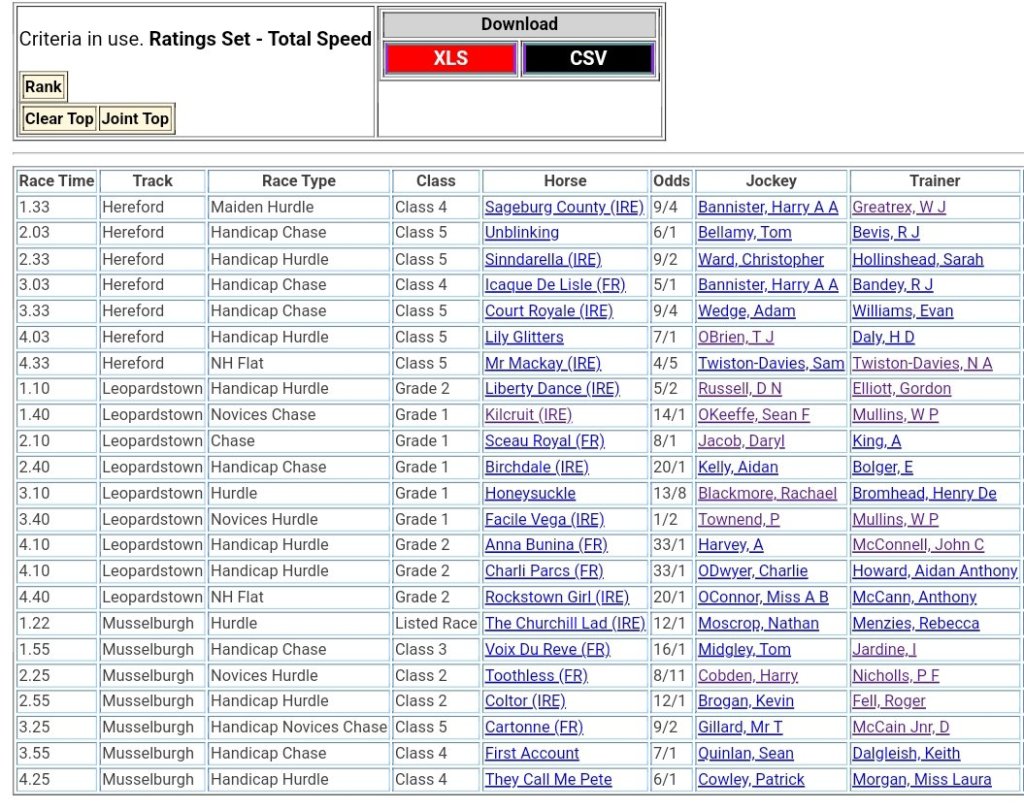1024x810 pixels.
Task: Select the Joint Top button
Action: pos(135,119)
